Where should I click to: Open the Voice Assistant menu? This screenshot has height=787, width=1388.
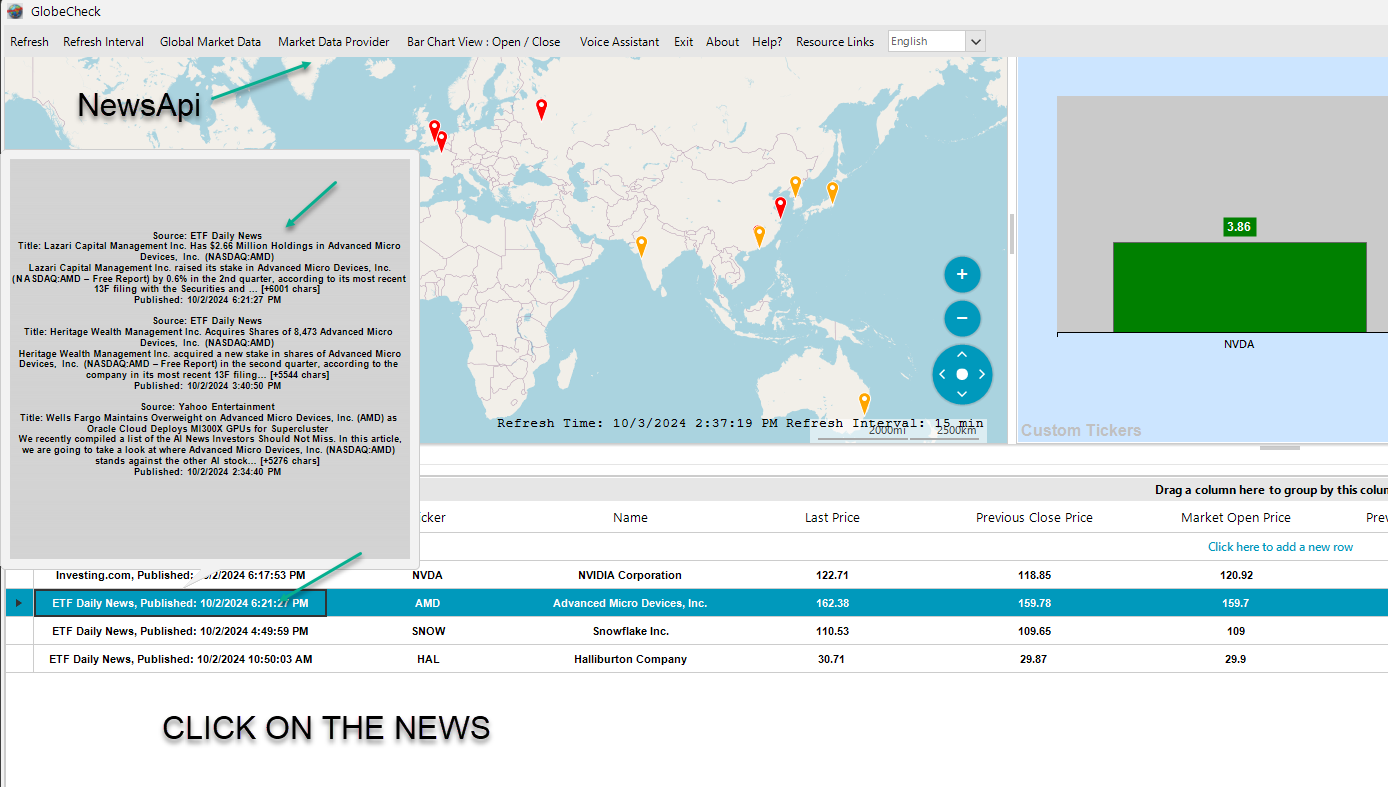pos(620,42)
